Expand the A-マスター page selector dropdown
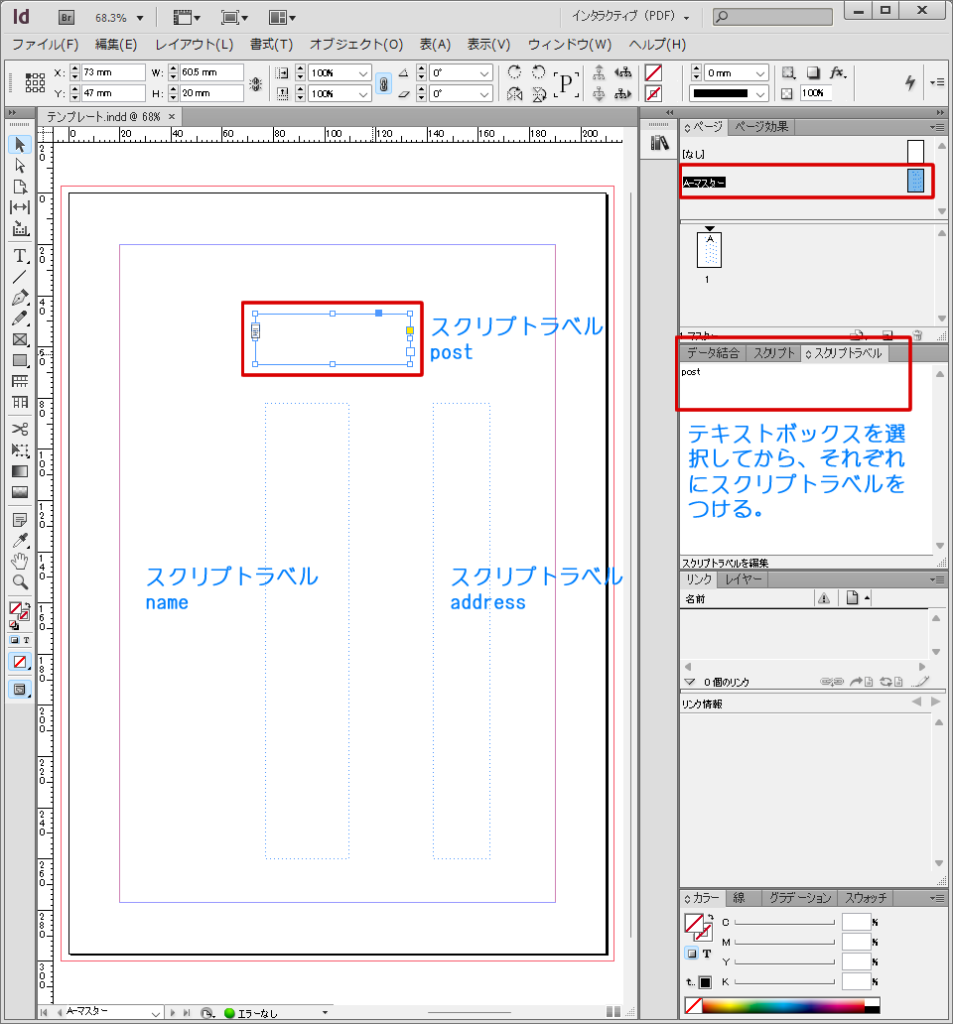This screenshot has height=1024, width=953. coord(155,1013)
